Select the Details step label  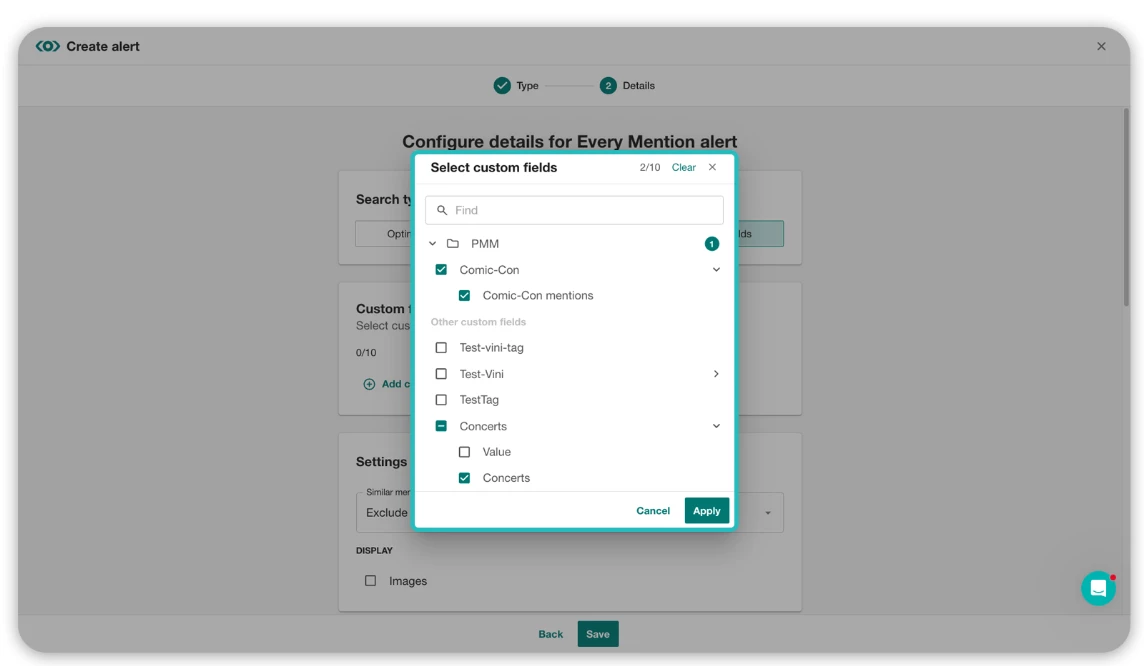coord(638,85)
